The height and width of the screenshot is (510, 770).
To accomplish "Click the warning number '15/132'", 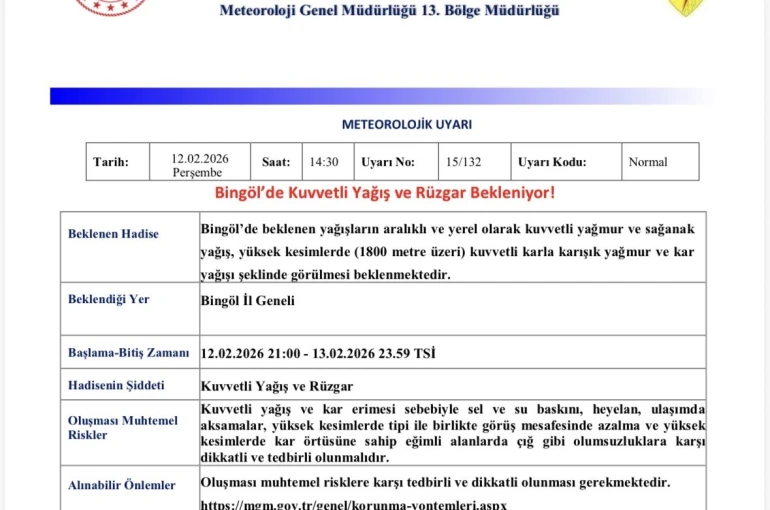I will tap(464, 162).
